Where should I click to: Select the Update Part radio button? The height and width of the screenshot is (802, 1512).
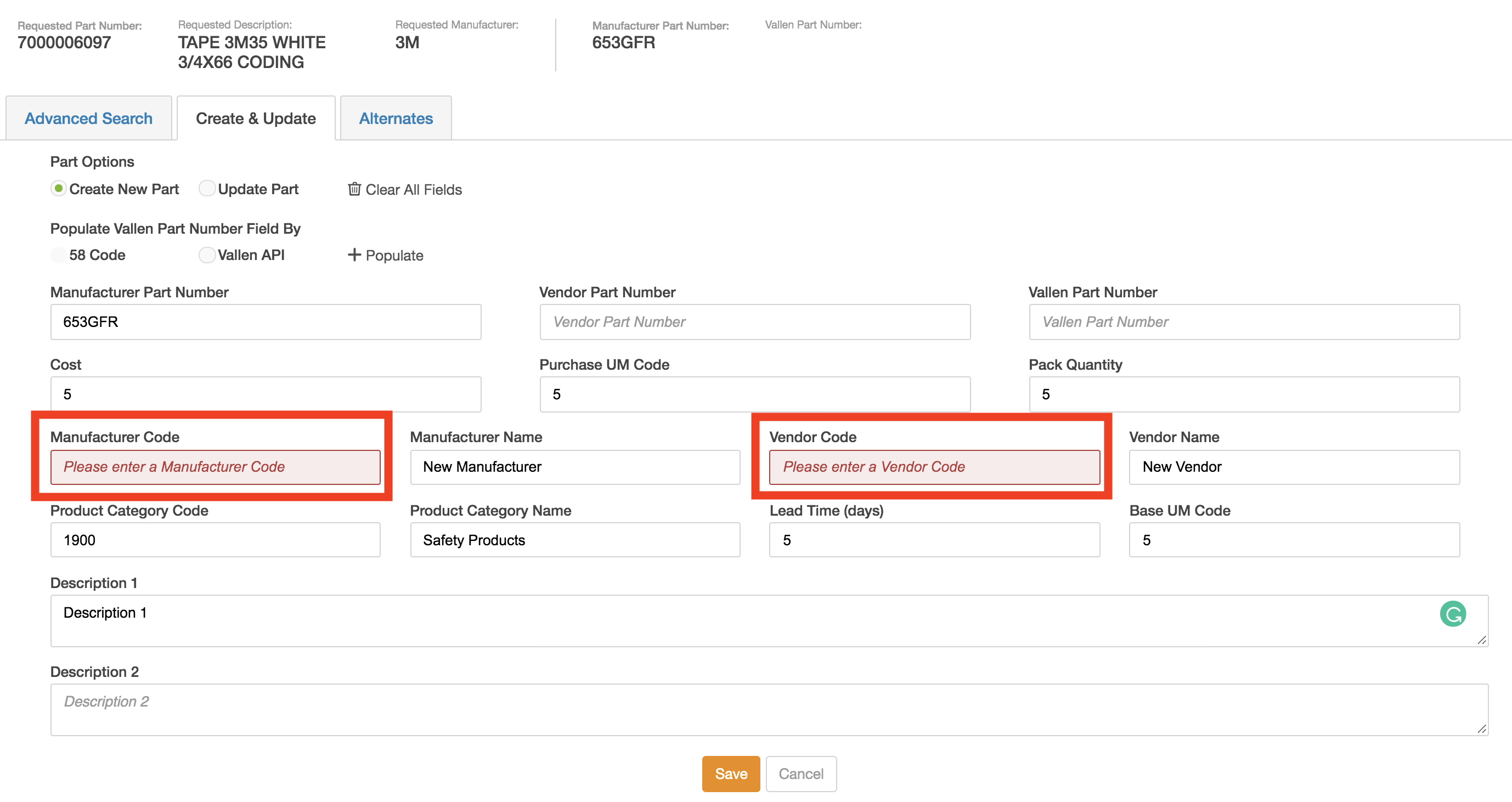207,189
